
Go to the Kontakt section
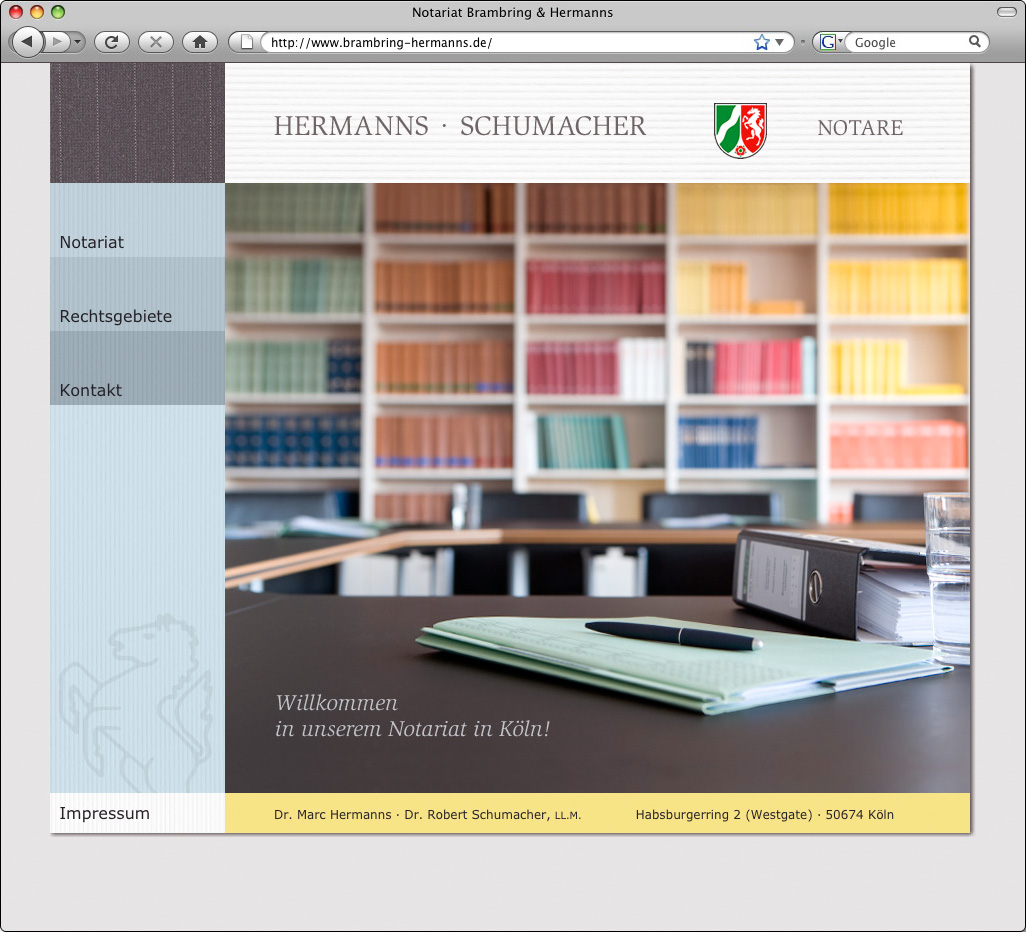91,390
